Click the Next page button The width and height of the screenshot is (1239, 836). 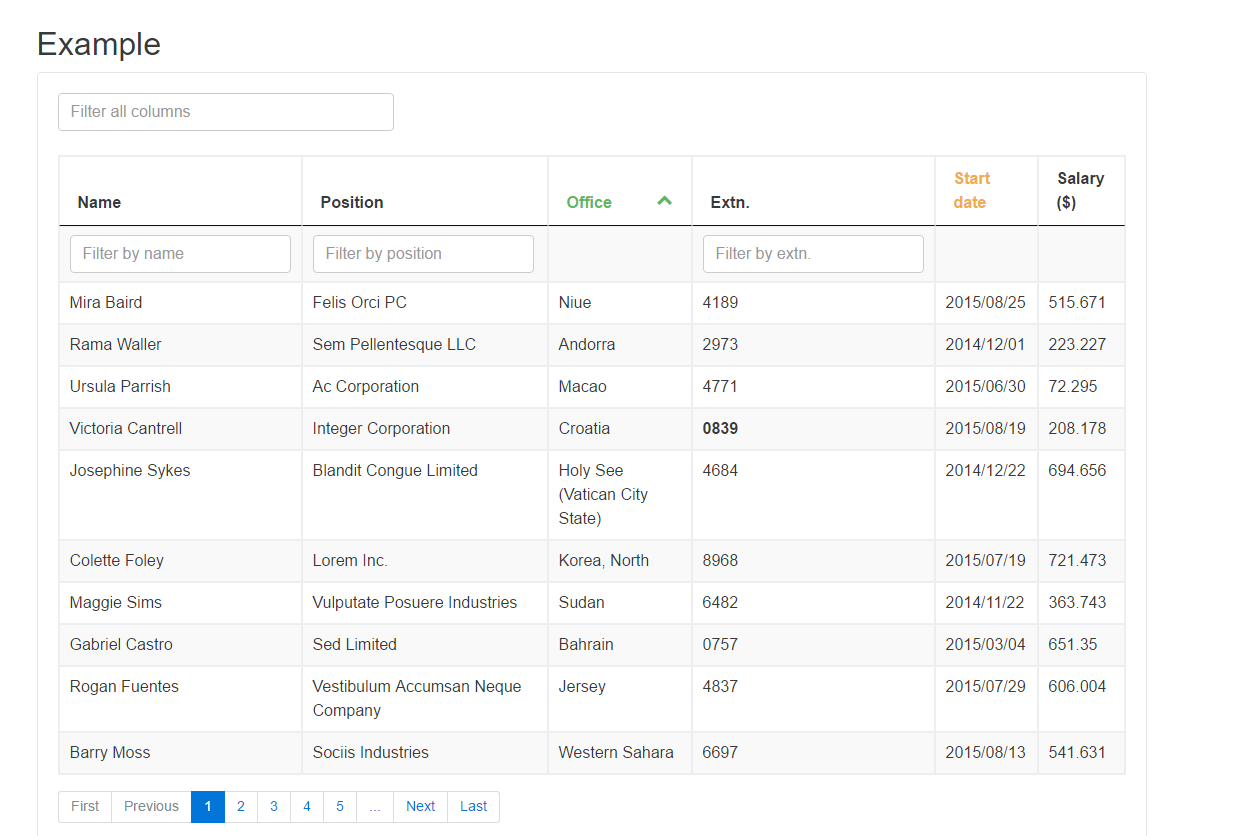pos(420,807)
